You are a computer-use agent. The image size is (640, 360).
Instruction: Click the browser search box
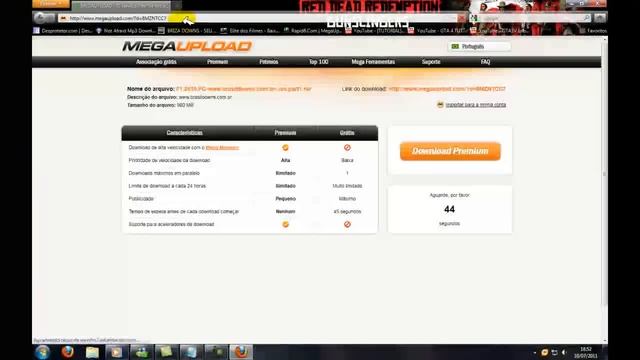(x=529, y=18)
